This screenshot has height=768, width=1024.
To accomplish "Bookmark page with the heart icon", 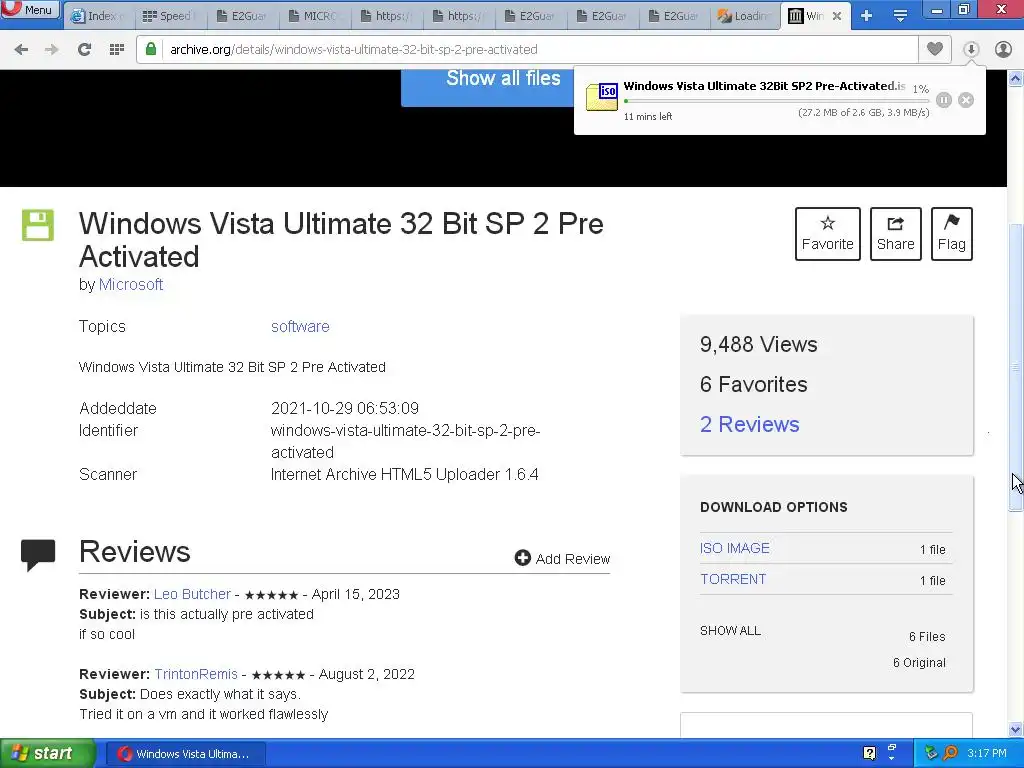I will point(935,49).
